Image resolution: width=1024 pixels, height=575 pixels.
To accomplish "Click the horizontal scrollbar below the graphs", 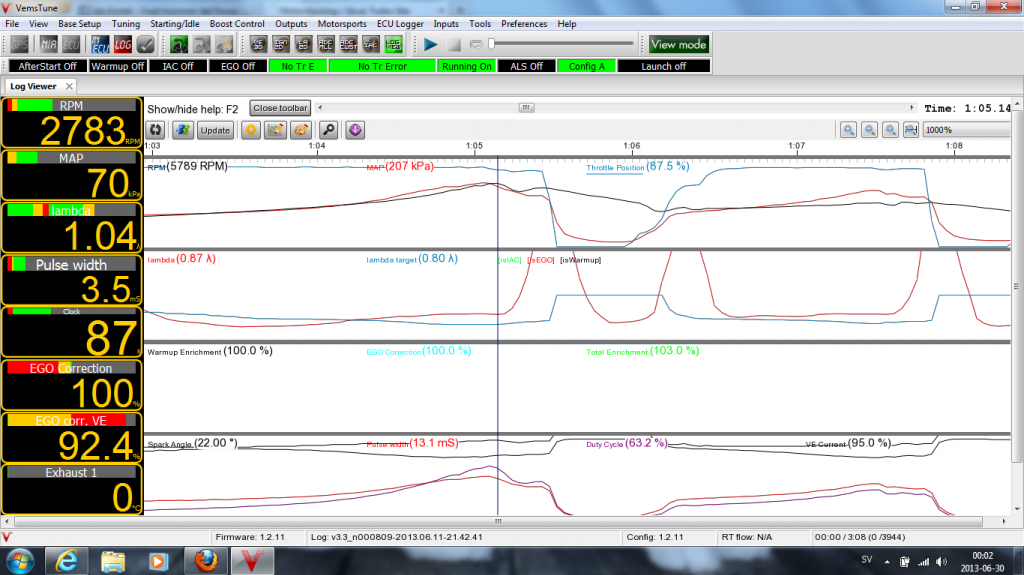I will pyautogui.click(x=580, y=522).
